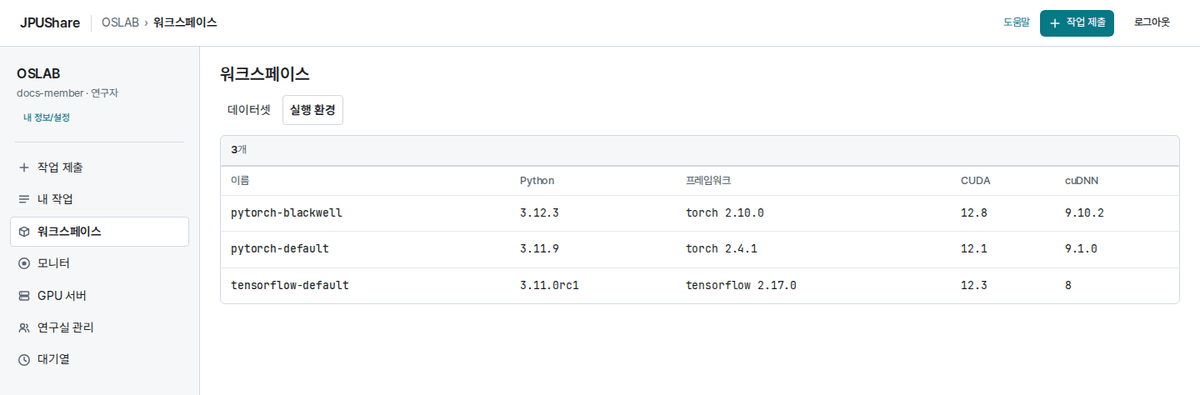This screenshot has height=395, width=1200.
Task: Open GPU 서버 in the sidebar
Action: 99,295
